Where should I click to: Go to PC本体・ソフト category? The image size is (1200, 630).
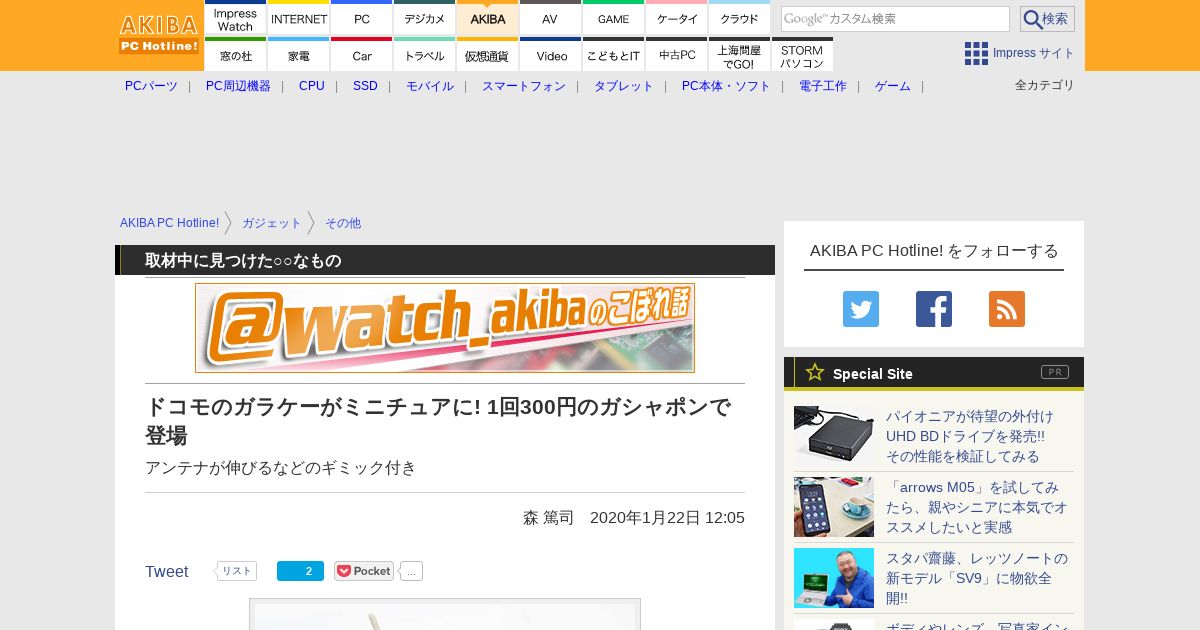[726, 86]
